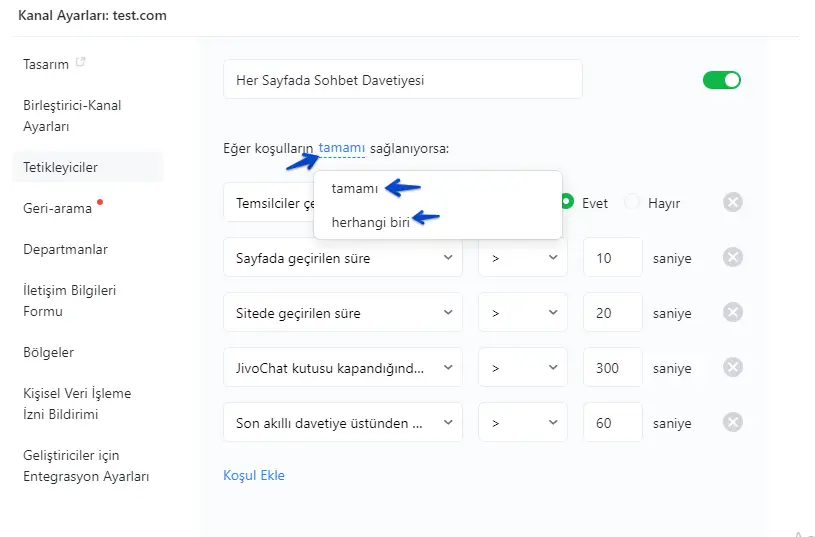
Task: Choose 'herhangi biri' from the popup menu
Action: 370,222
